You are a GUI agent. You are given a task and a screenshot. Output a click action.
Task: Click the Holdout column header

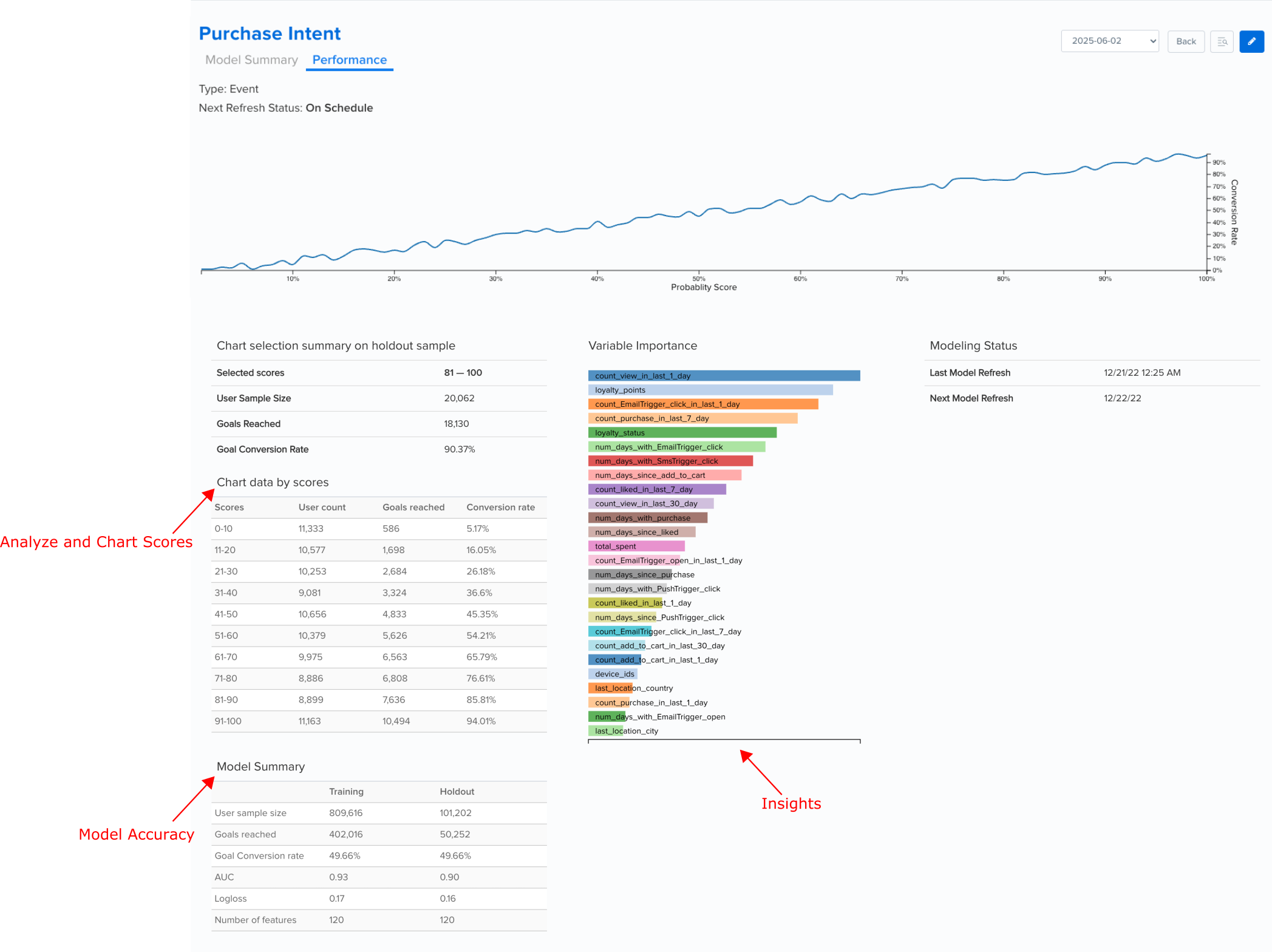[x=457, y=792]
